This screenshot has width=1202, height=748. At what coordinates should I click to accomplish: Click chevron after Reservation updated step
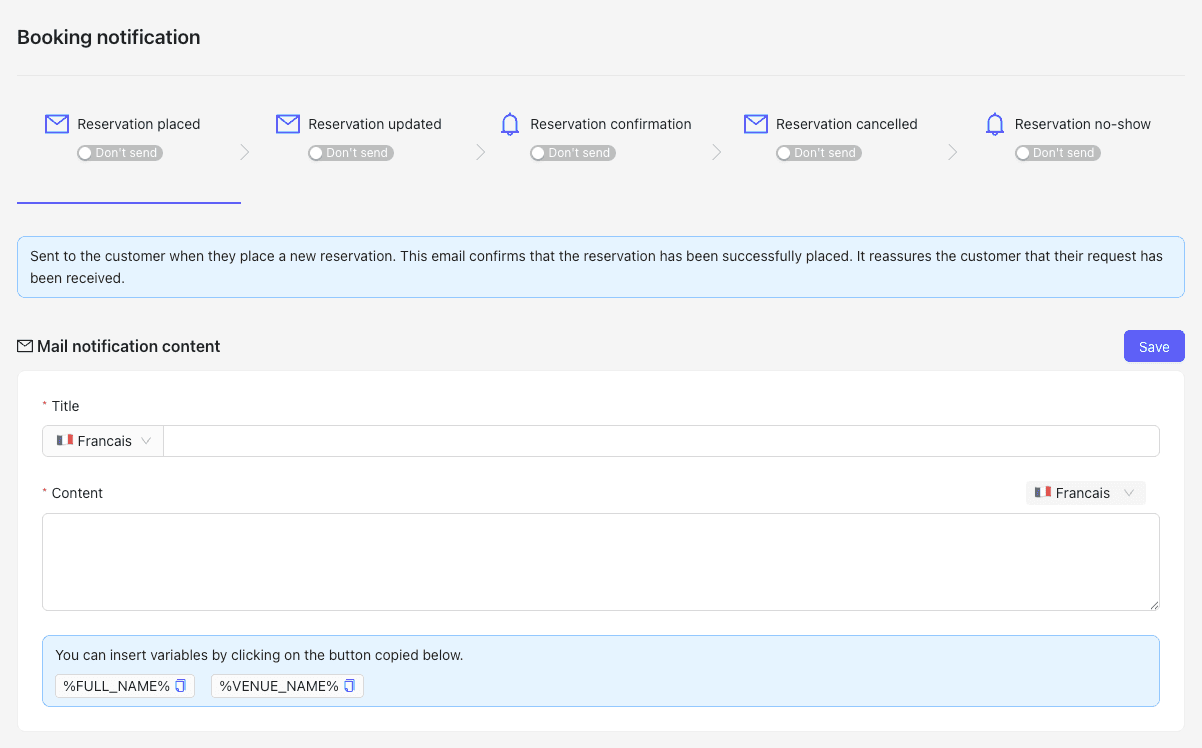coord(480,152)
